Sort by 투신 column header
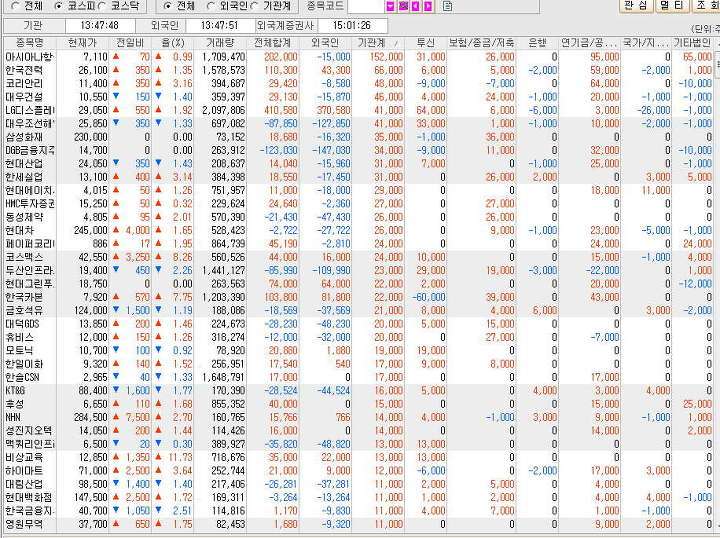The image size is (720, 538). coord(425,43)
